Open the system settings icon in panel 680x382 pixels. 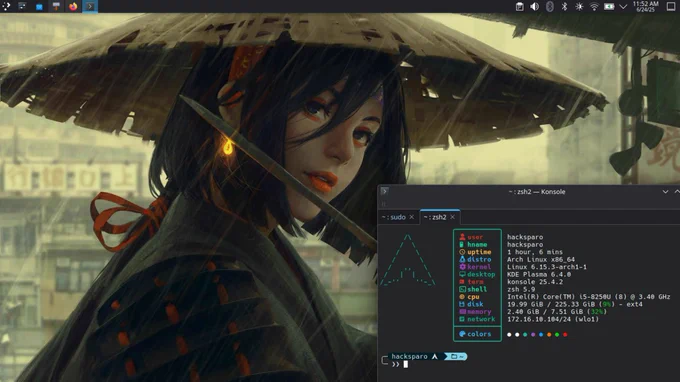(22, 6)
